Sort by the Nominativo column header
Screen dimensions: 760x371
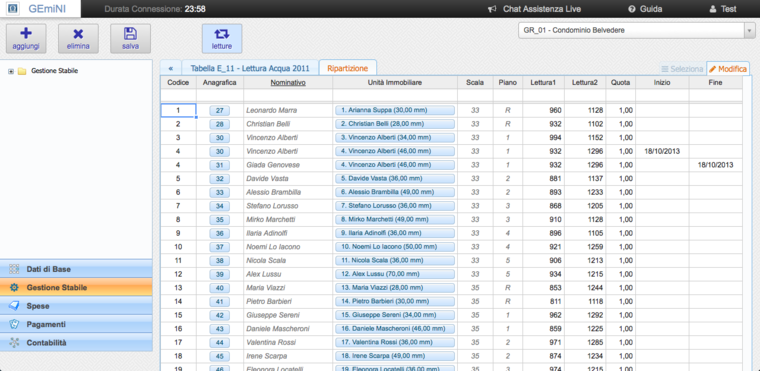(x=288, y=82)
